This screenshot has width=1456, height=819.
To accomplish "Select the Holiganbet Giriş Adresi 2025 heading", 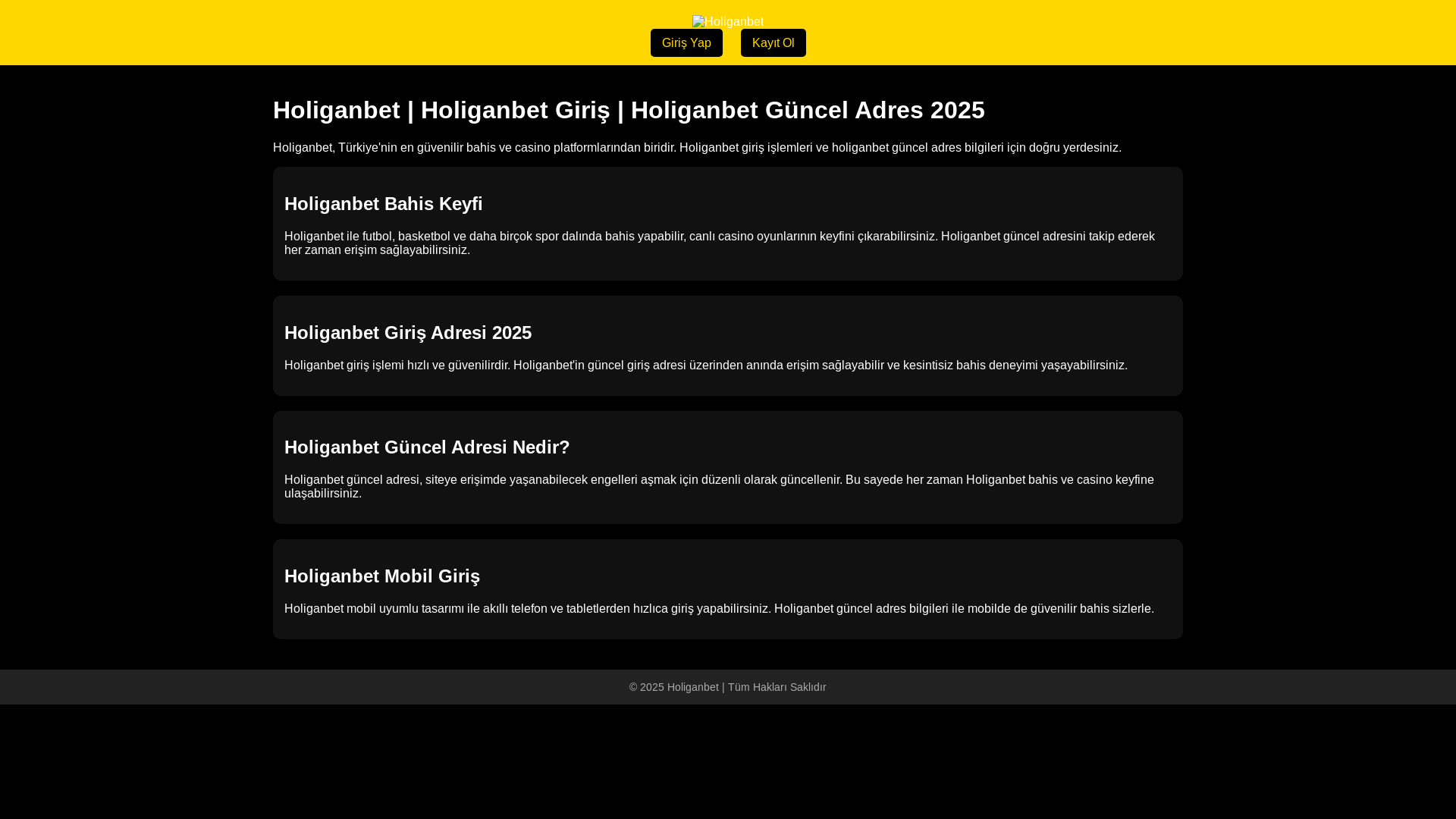I will (x=408, y=333).
